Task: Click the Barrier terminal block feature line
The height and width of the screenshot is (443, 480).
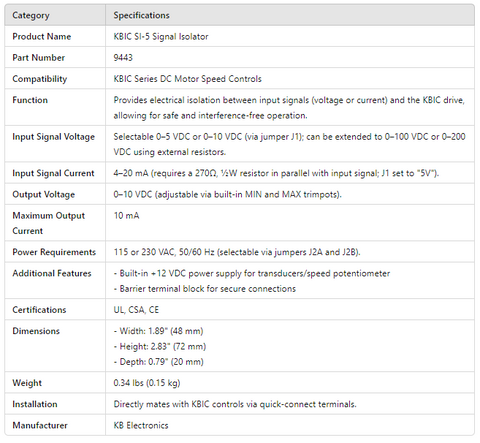Action: click(x=205, y=288)
